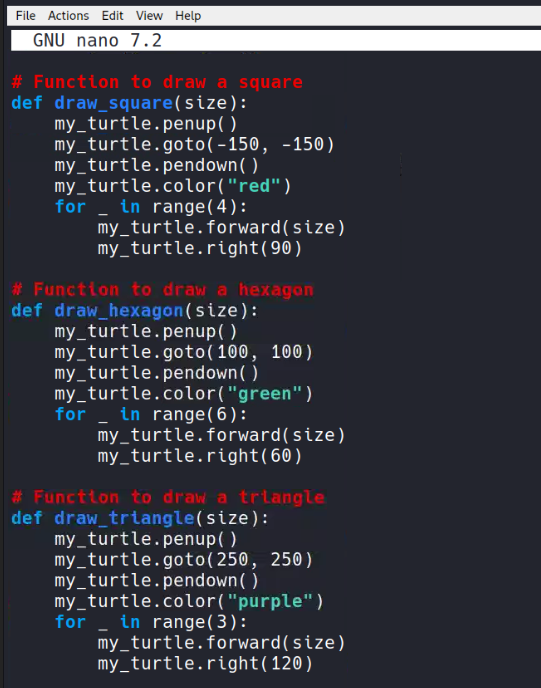Click the "green" color string
The image size is (541, 688).
point(265,394)
